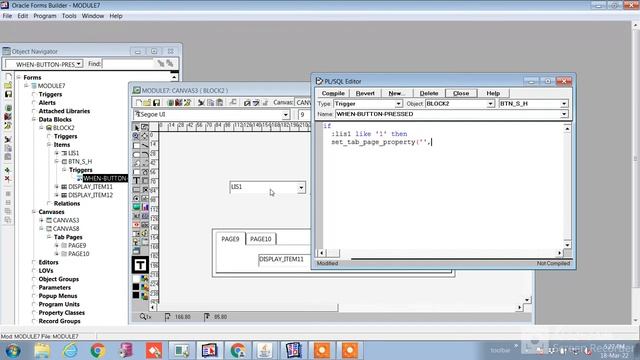Select the arrow Select tool in palette
The image size is (640, 360).
(x=136, y=127)
